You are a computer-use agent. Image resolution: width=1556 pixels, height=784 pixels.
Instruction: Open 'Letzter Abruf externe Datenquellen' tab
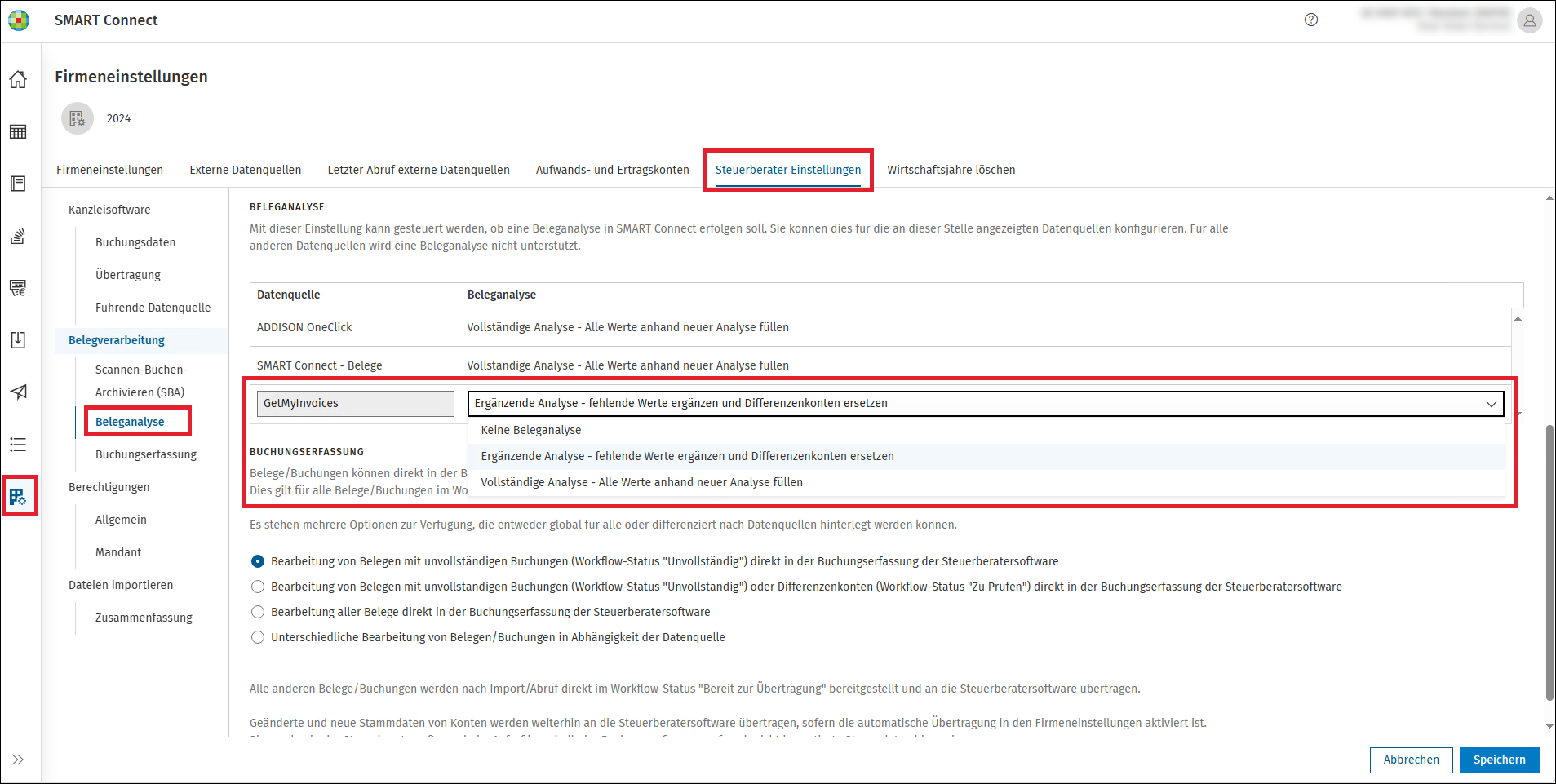pyautogui.click(x=419, y=170)
